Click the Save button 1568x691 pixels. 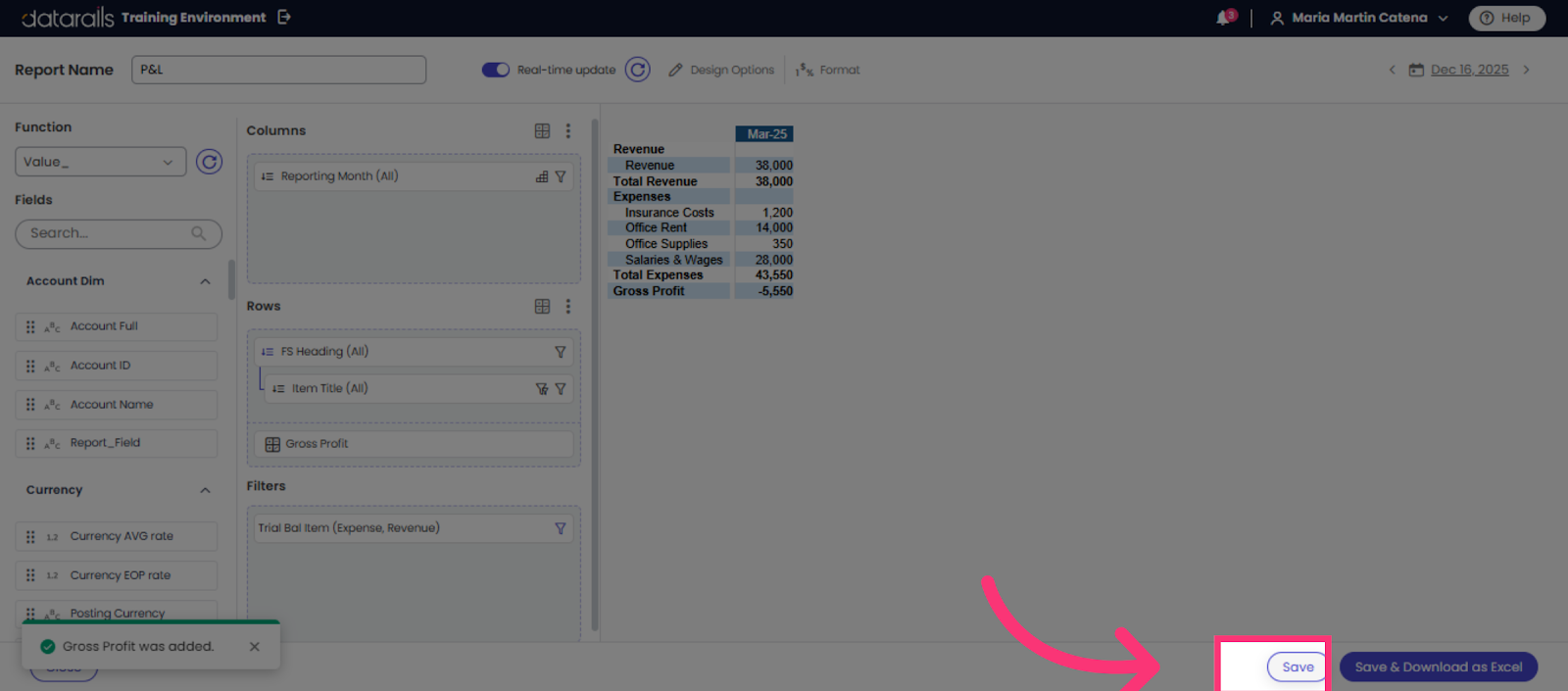click(x=1298, y=666)
